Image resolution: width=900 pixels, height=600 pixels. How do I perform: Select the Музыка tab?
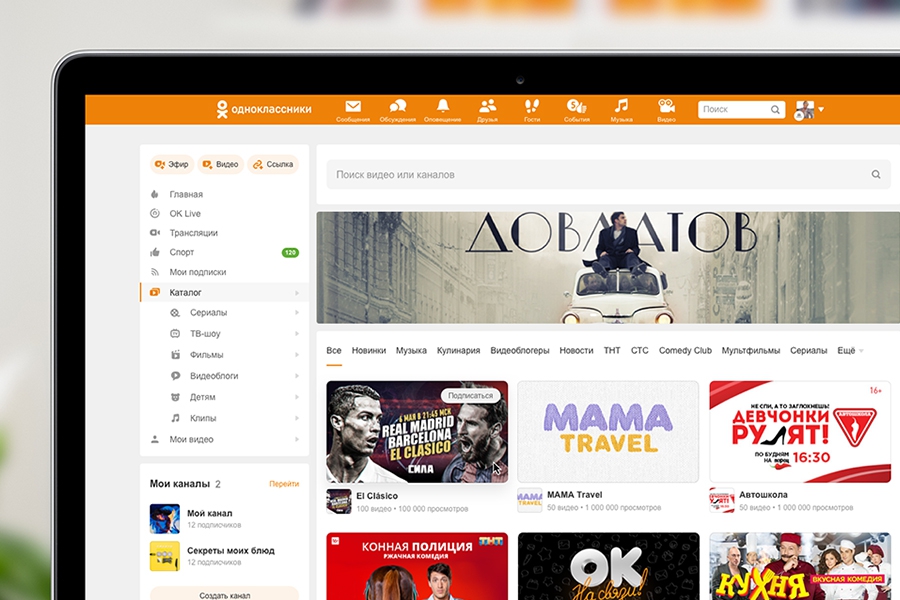411,351
